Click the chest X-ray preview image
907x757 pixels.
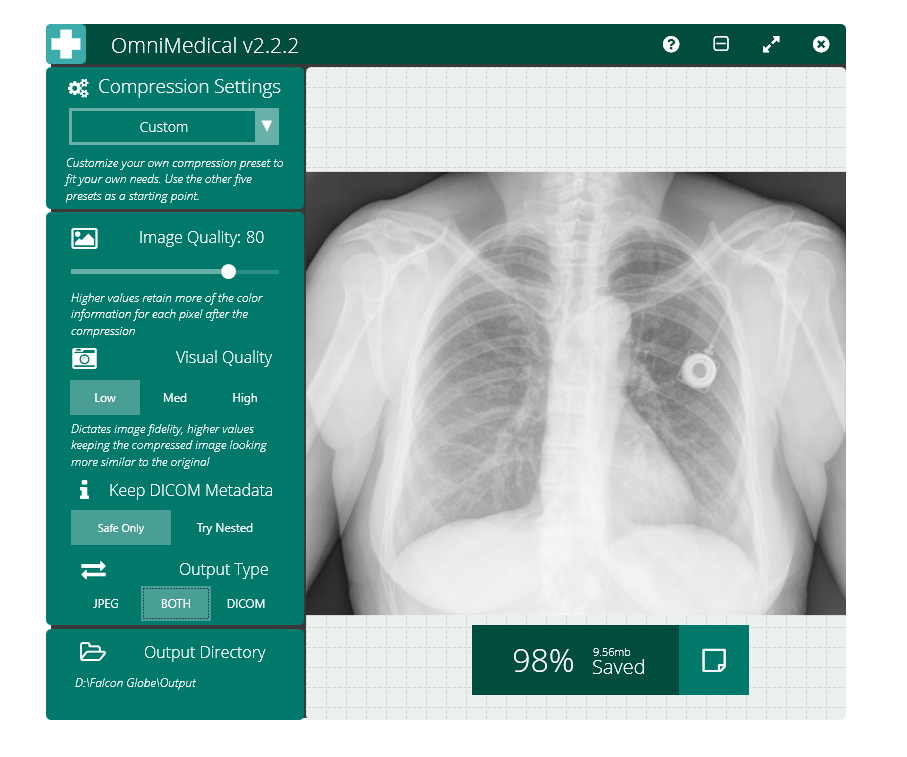[x=576, y=393]
